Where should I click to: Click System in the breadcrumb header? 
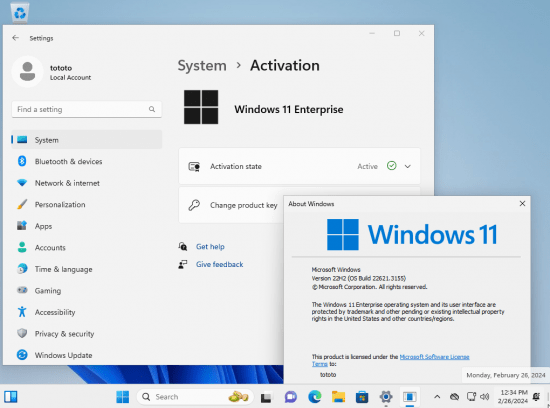tap(202, 66)
